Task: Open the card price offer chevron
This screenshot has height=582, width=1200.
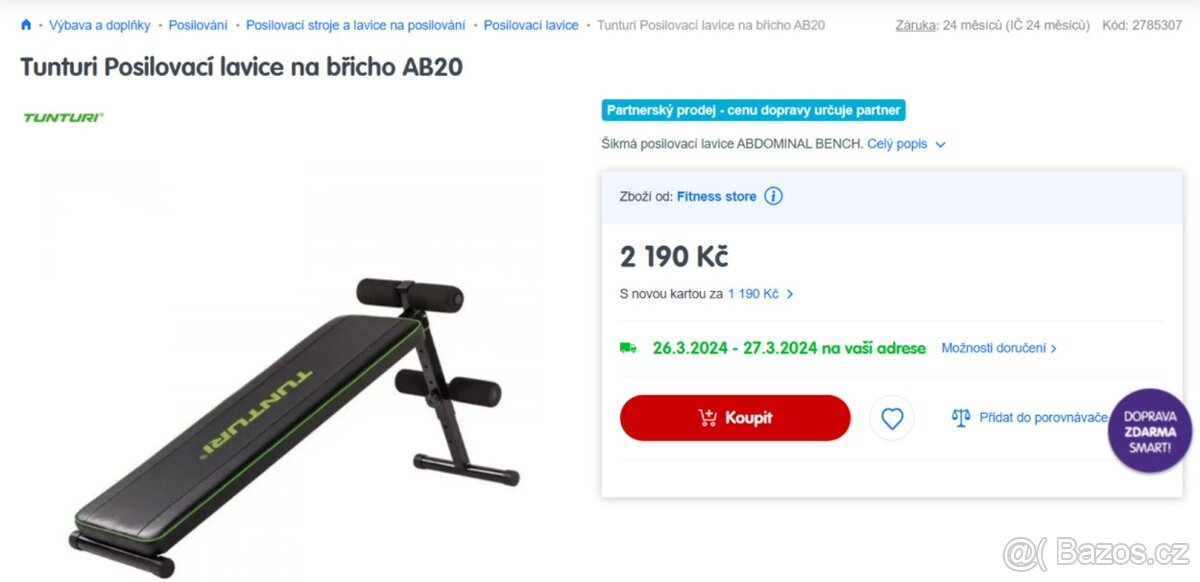Action: 790,294
